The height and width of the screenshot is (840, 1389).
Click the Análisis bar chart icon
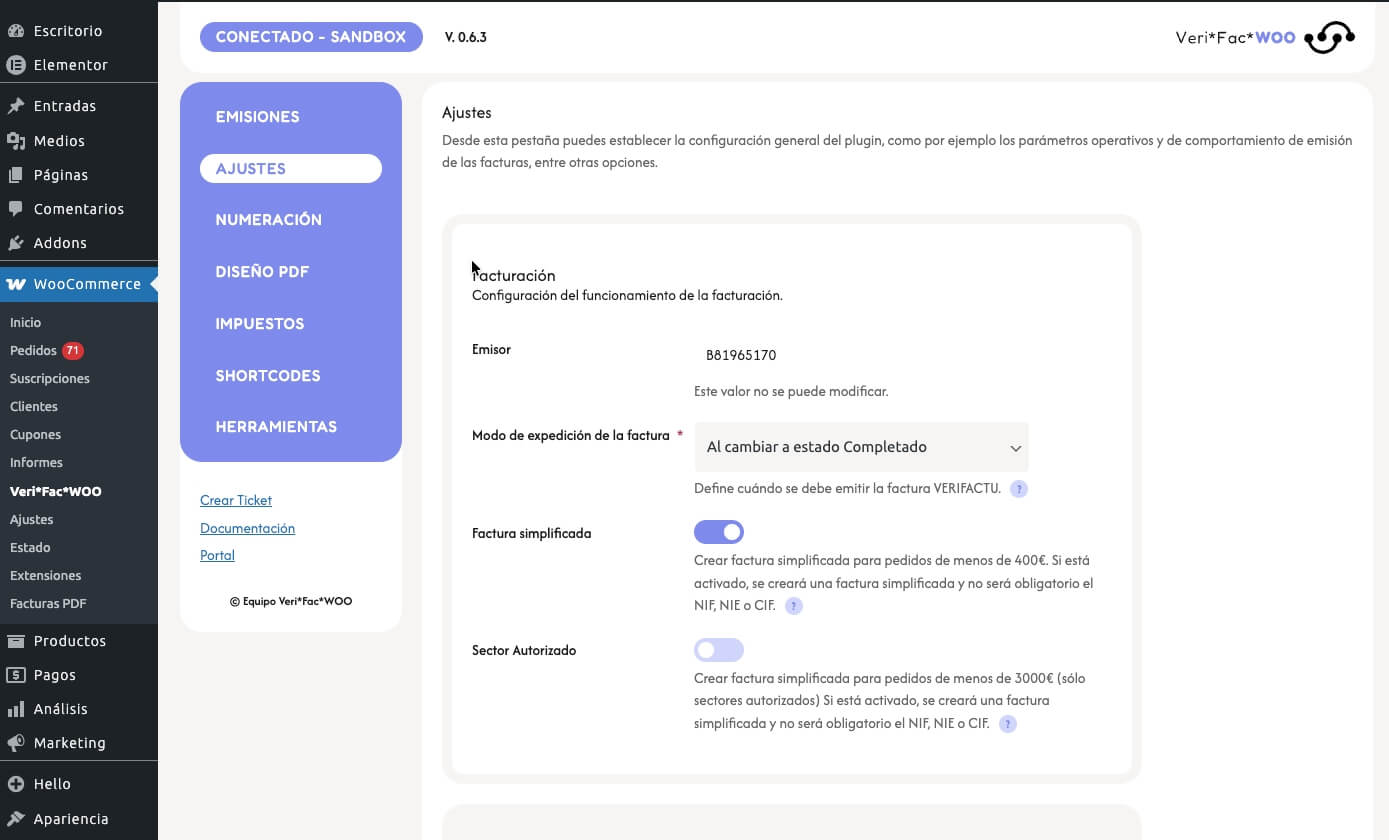coord(16,709)
